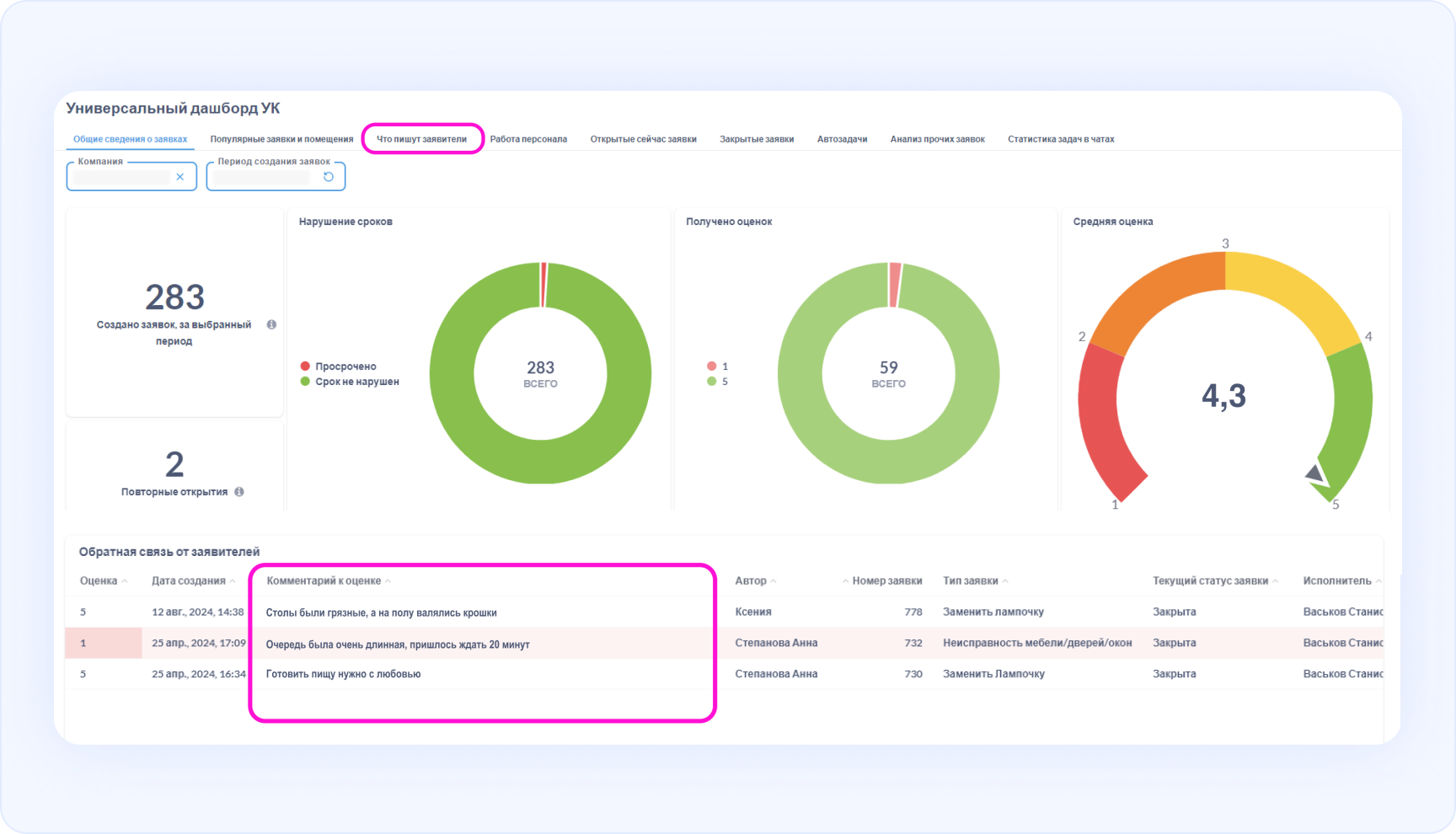Screen dimensions: 1456x834
Task: Sort table by Оценка column arrow
Action: point(125,581)
